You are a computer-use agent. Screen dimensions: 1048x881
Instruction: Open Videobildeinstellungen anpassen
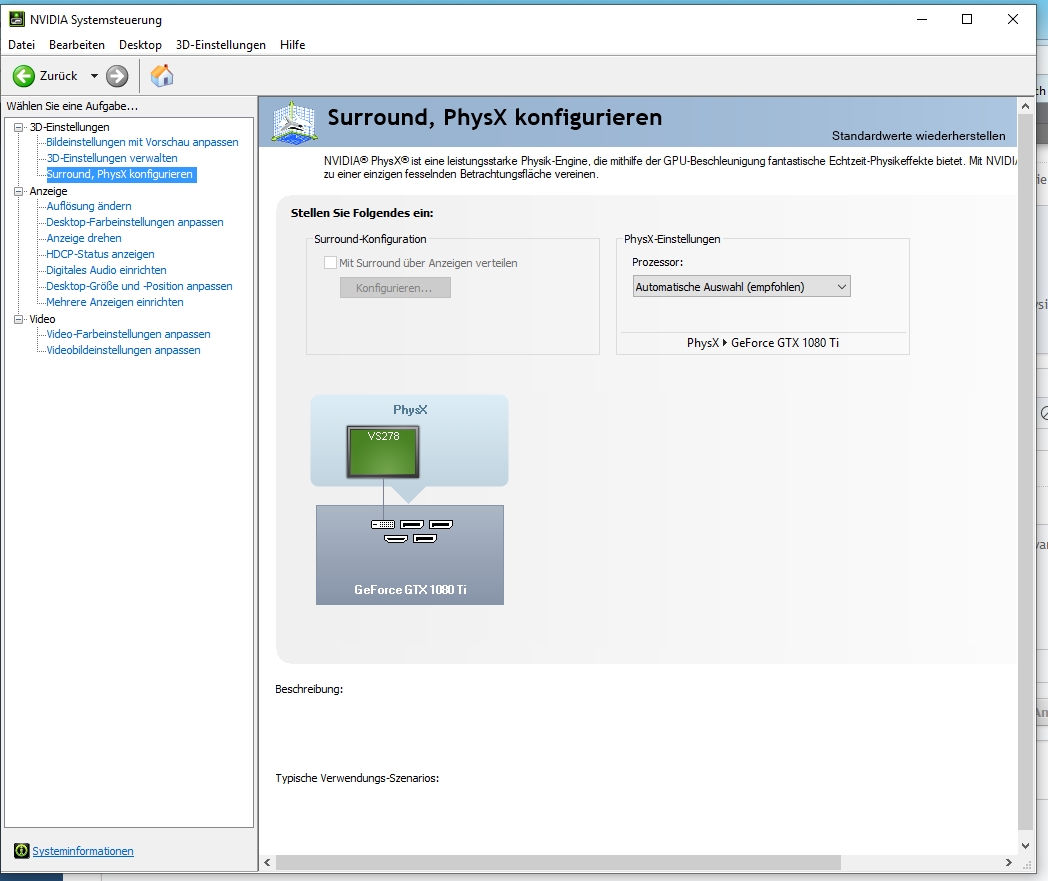(x=124, y=351)
